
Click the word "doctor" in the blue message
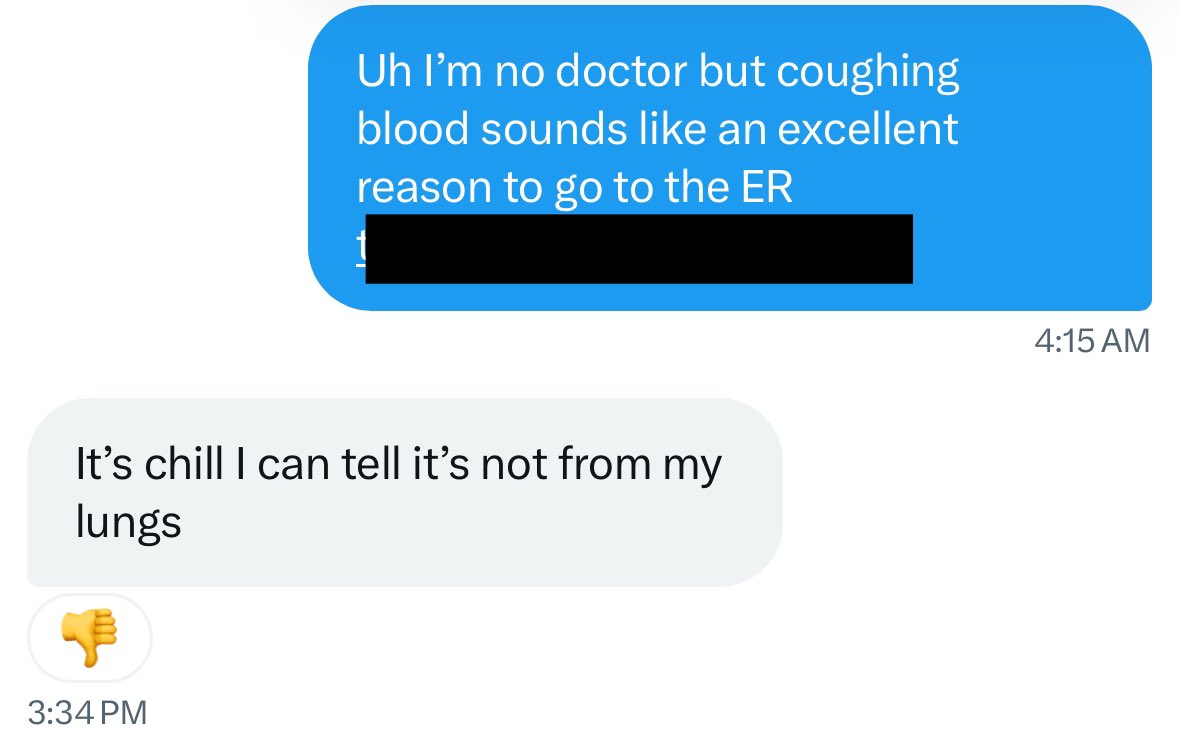(x=621, y=71)
